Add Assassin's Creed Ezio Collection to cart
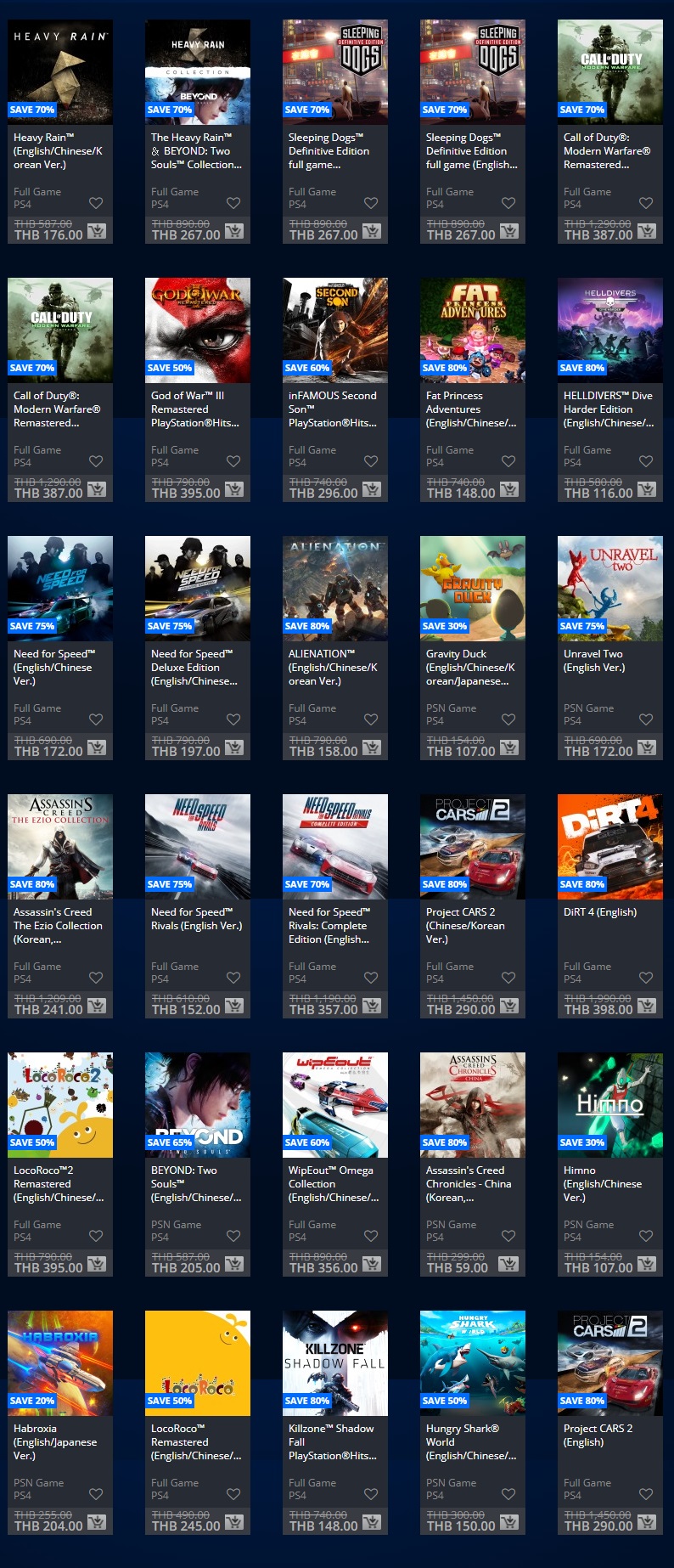The width and height of the screenshot is (674, 1568). click(97, 1006)
